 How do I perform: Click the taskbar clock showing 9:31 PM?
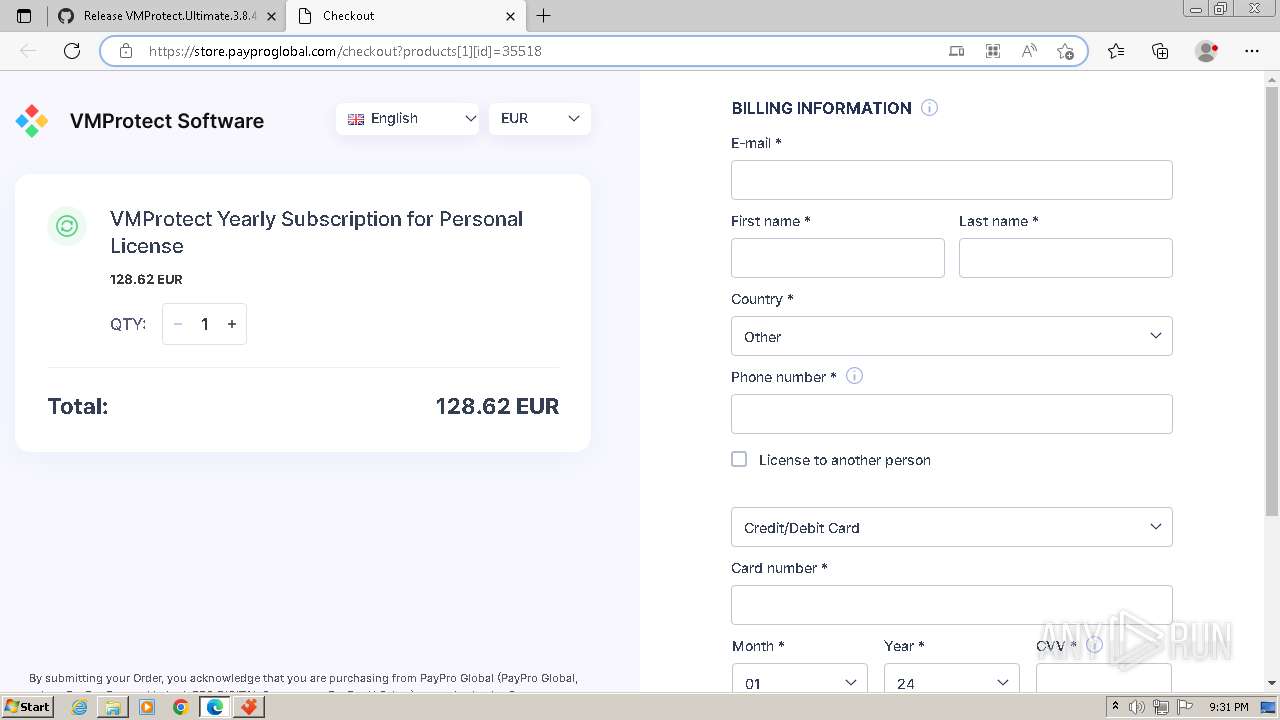(x=1228, y=707)
